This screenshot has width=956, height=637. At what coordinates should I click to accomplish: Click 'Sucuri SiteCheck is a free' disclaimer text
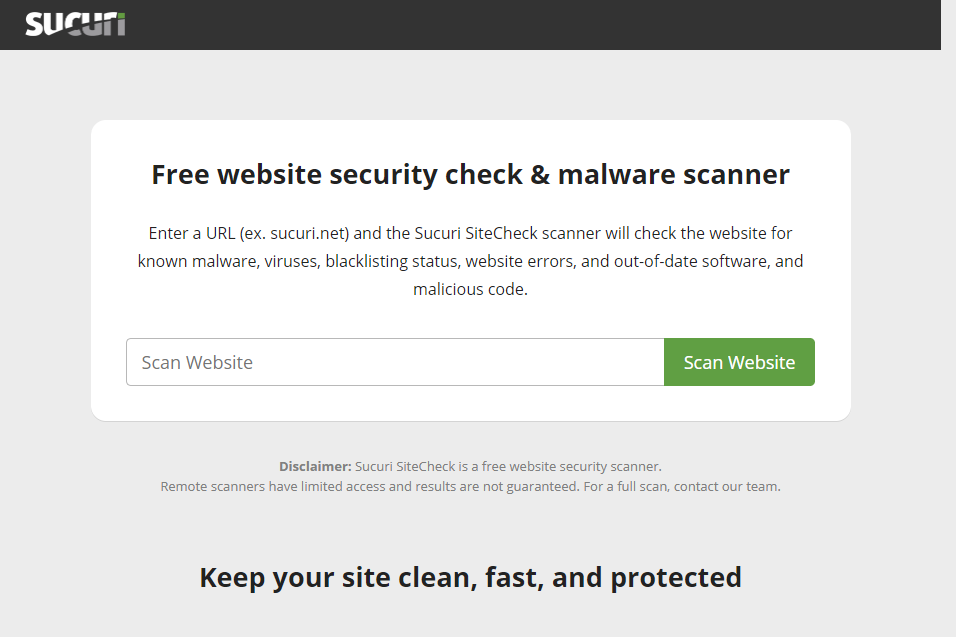(437, 466)
